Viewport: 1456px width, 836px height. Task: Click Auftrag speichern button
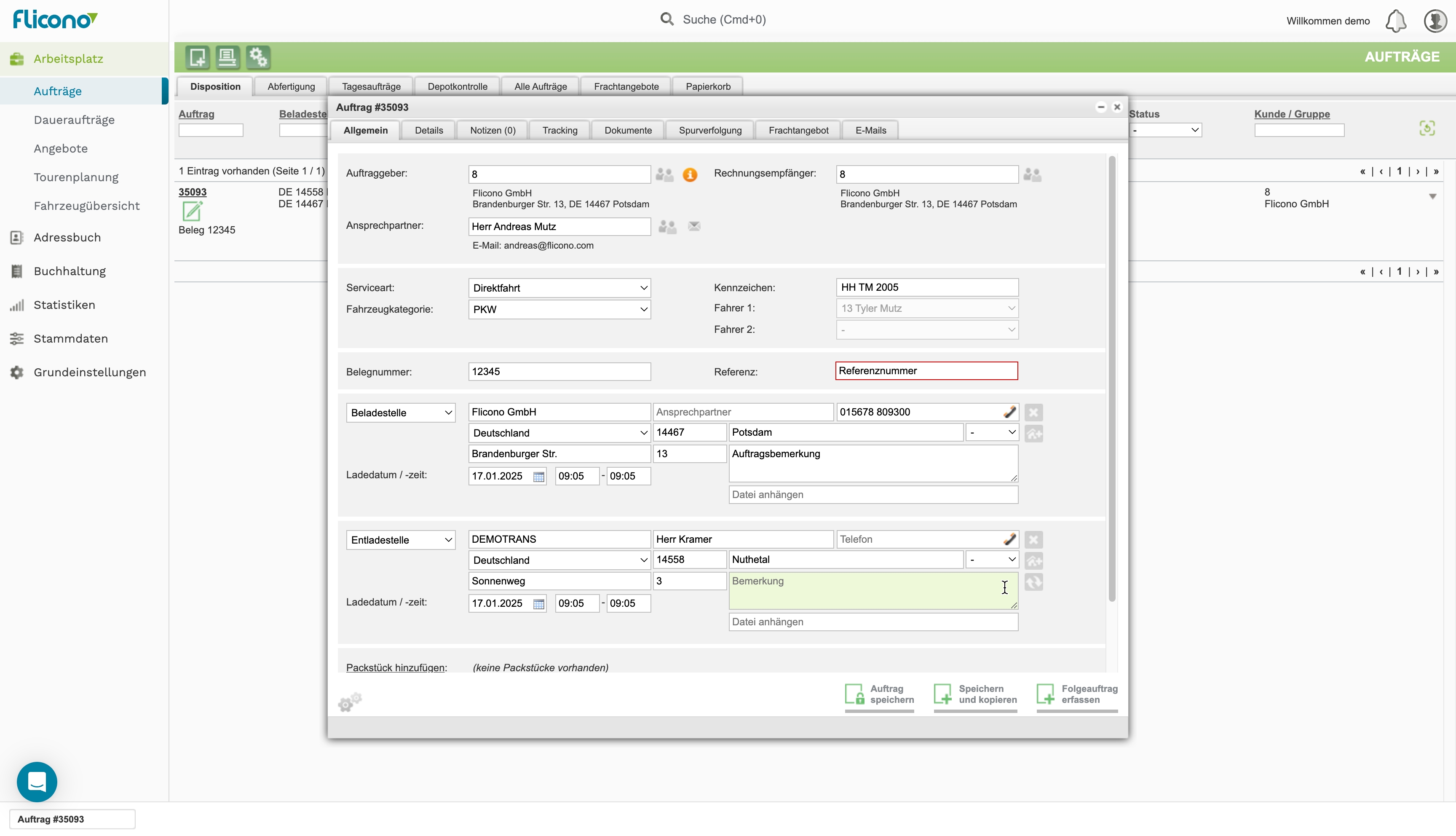coord(879,694)
